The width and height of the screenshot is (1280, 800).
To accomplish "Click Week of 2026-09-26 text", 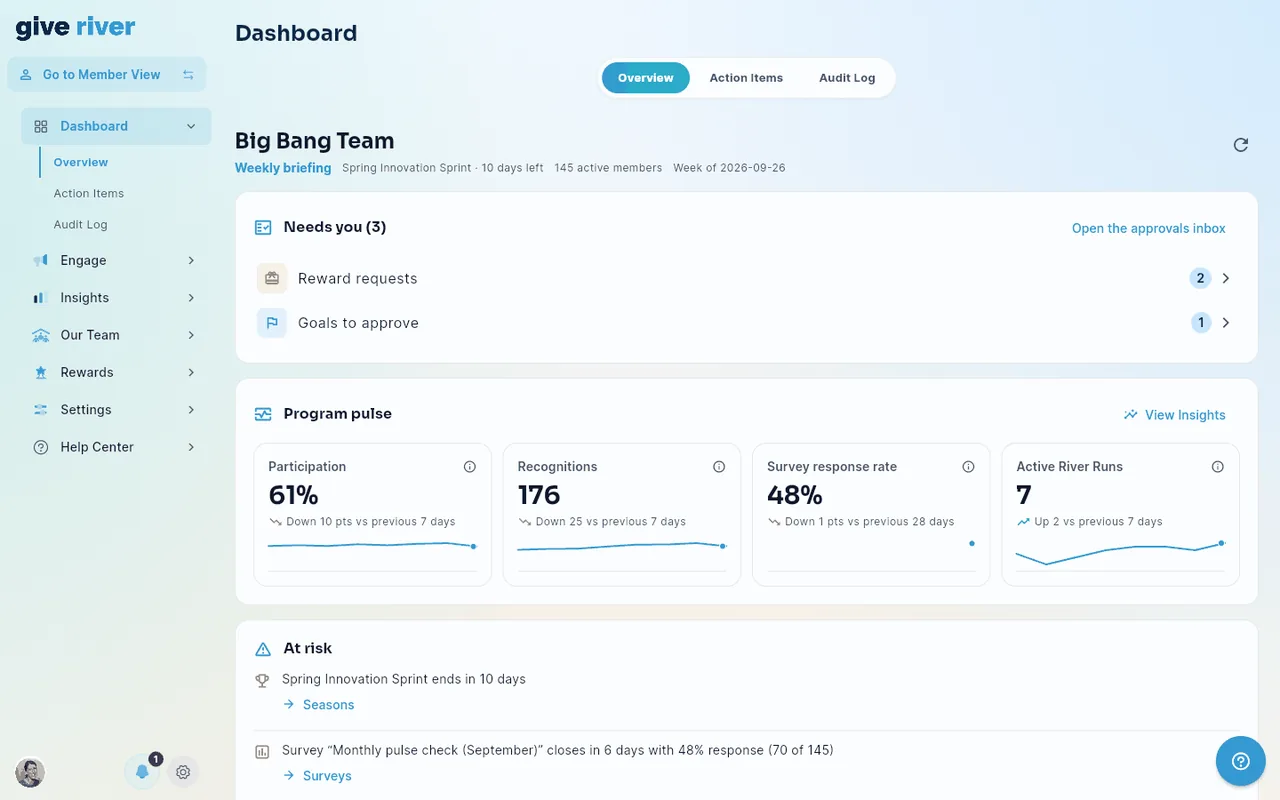I will coord(729,168).
